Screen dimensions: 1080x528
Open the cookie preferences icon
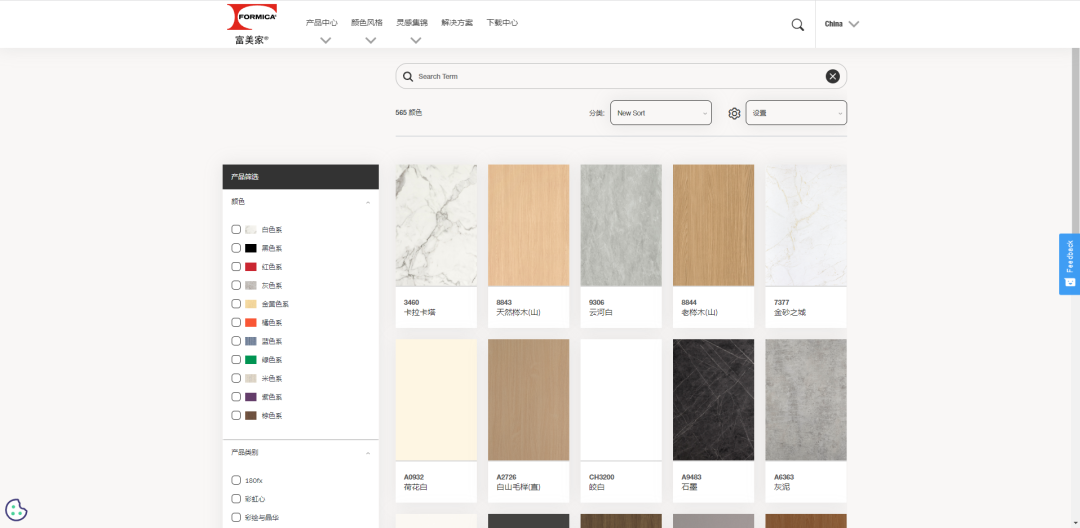(16, 510)
